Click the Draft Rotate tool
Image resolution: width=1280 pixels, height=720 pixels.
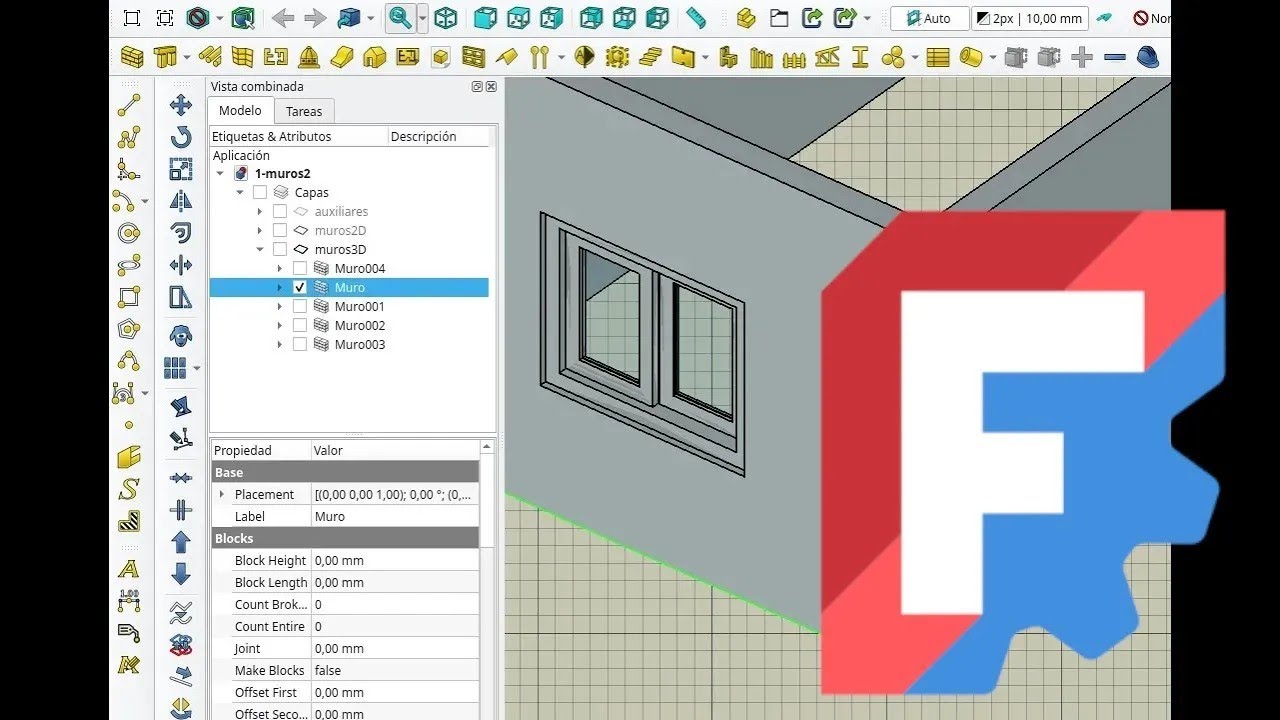(181, 137)
